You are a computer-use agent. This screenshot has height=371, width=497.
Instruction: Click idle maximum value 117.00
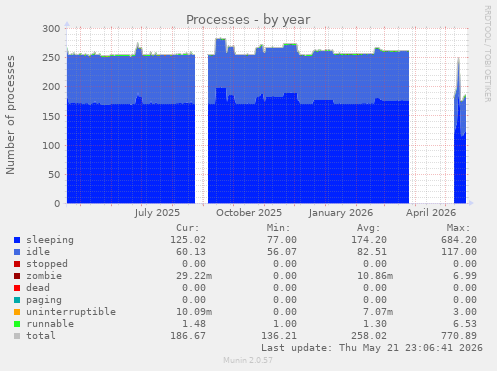(459, 252)
